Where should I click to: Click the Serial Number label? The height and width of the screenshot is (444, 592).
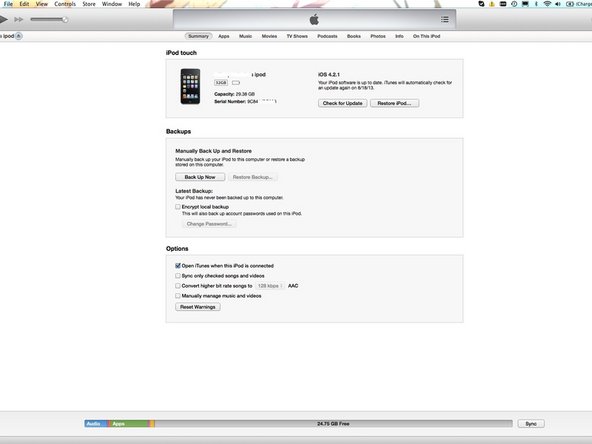pos(230,102)
